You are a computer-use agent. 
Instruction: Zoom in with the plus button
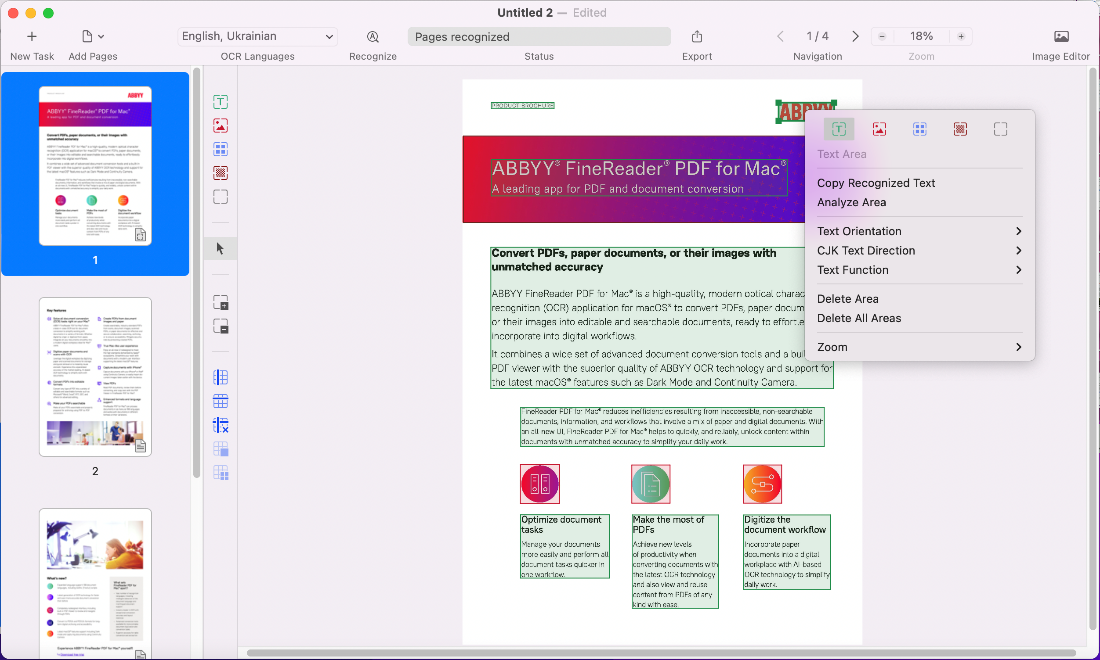pyautogui.click(x=961, y=36)
